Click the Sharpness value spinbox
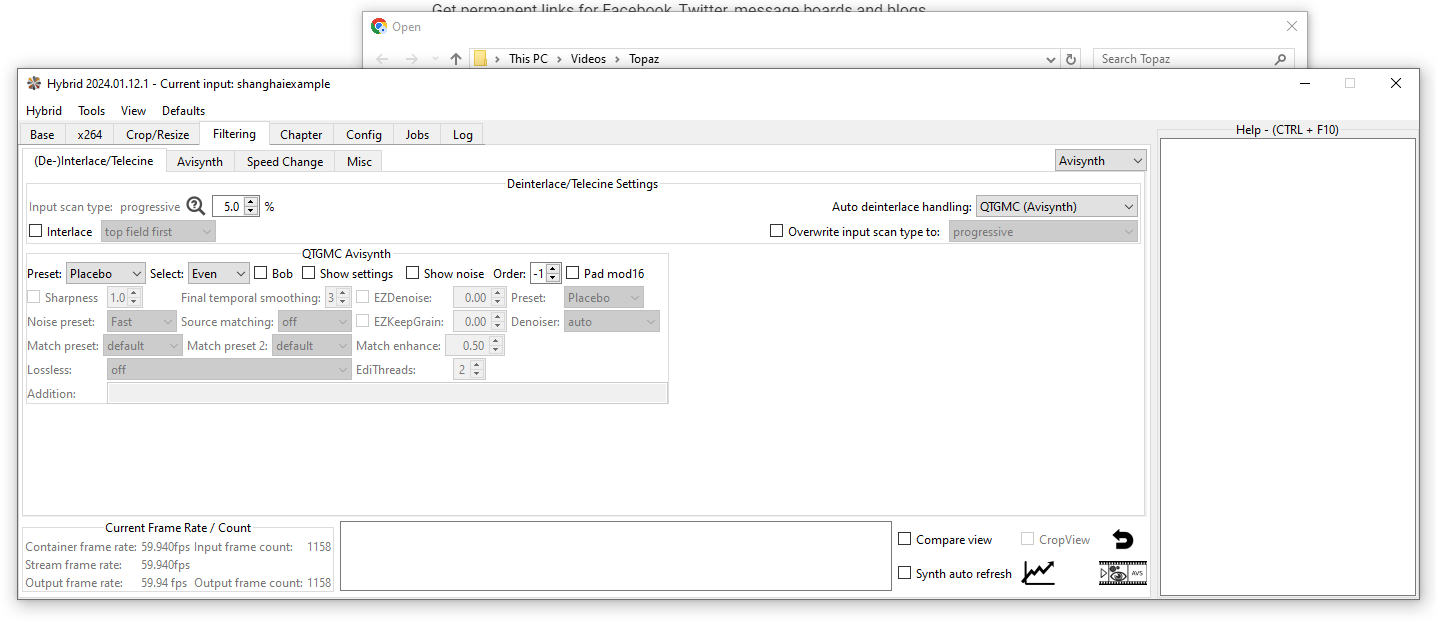Image resolution: width=1436 pixels, height=626 pixels. click(125, 297)
